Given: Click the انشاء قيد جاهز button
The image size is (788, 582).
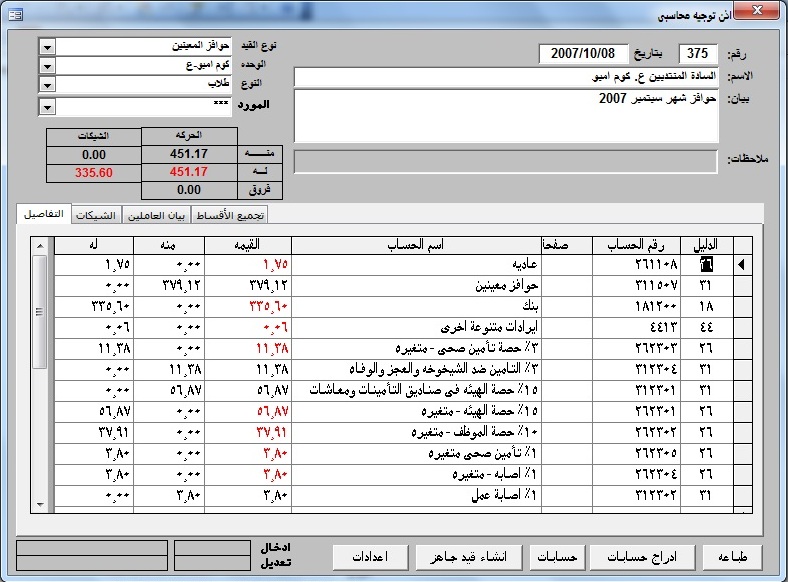Looking at the screenshot, I should point(468,557).
